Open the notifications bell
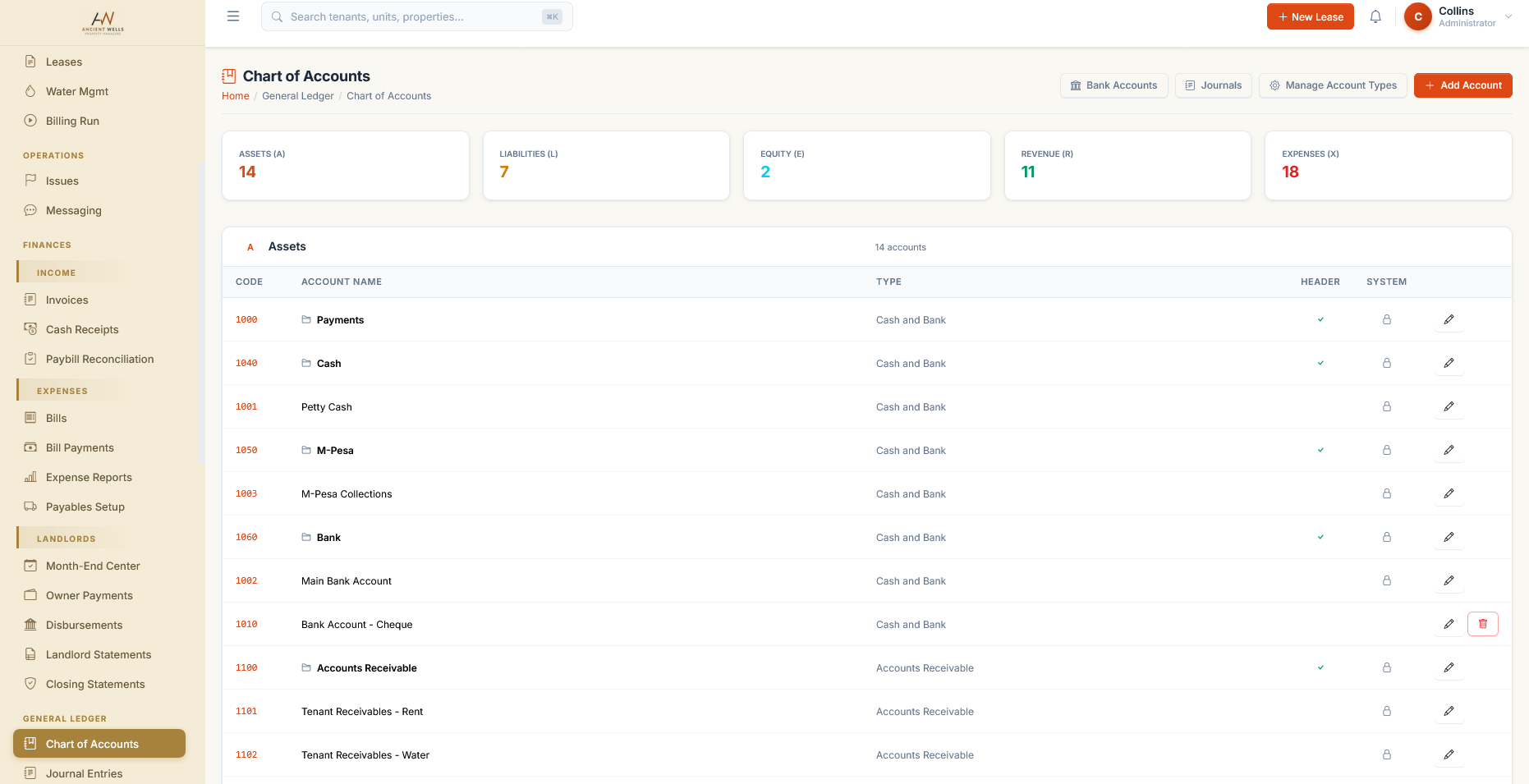The width and height of the screenshot is (1529, 784). 1375,16
